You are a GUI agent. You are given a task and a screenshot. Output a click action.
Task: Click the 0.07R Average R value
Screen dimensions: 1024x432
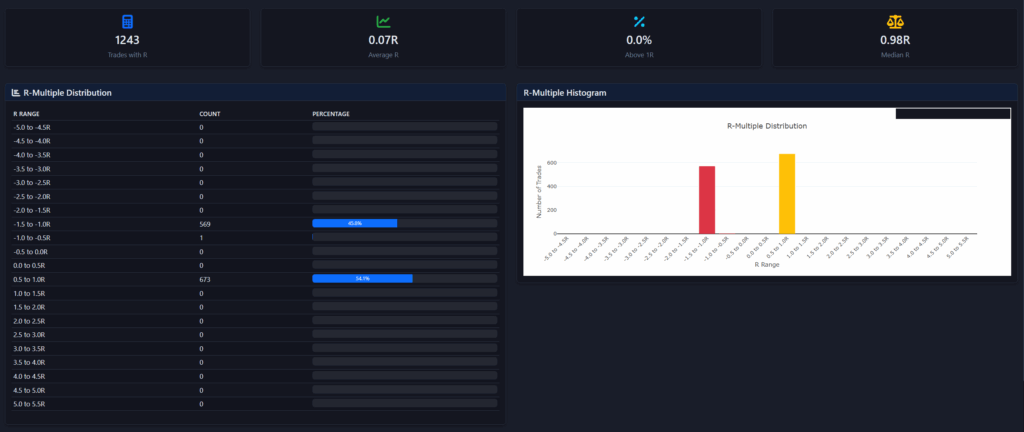[383, 40]
